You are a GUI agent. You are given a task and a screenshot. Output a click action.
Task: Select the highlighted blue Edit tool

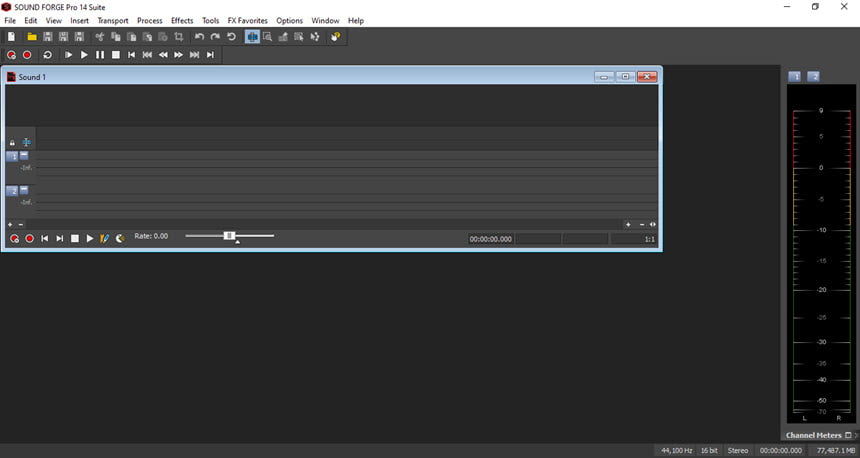[x=252, y=37]
